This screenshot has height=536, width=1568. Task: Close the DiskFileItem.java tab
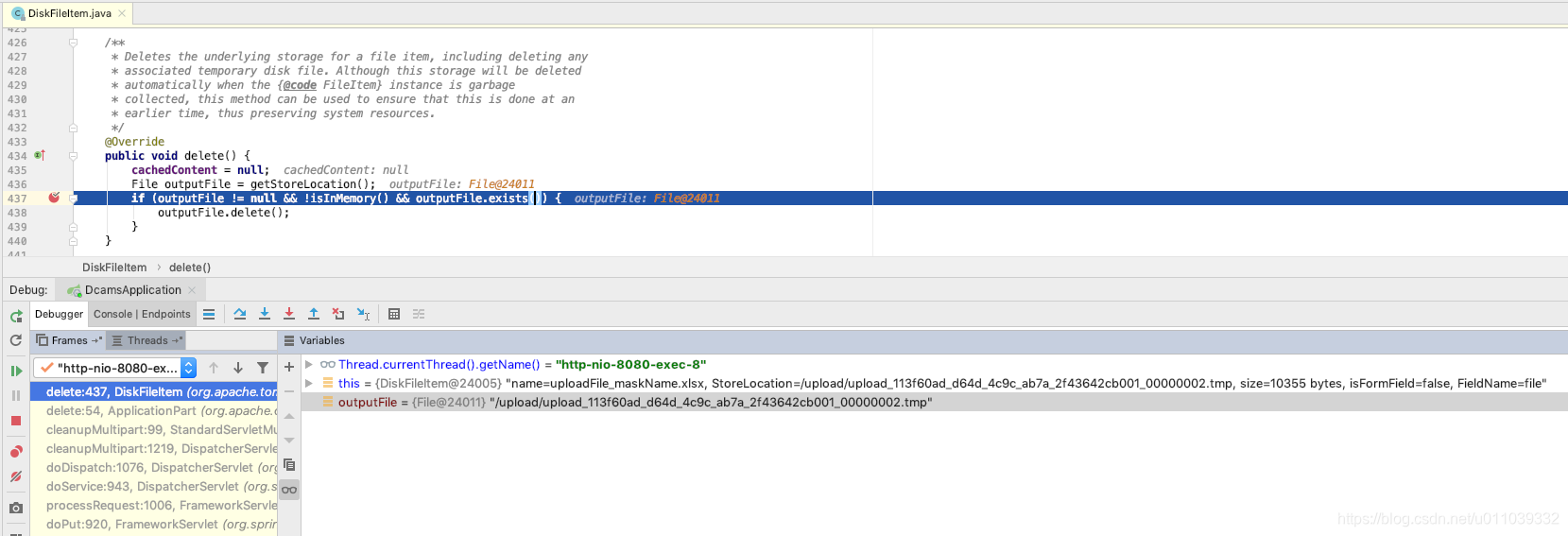(x=122, y=13)
